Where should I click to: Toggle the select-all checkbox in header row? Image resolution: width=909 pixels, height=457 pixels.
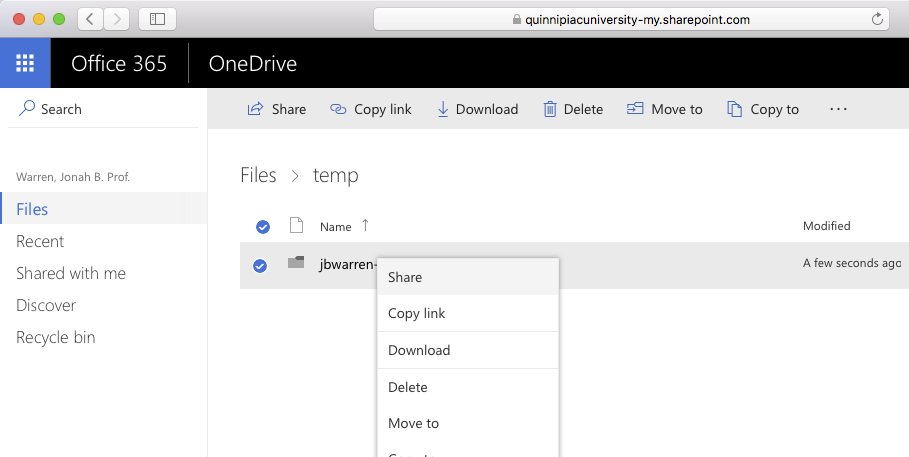[x=263, y=227]
